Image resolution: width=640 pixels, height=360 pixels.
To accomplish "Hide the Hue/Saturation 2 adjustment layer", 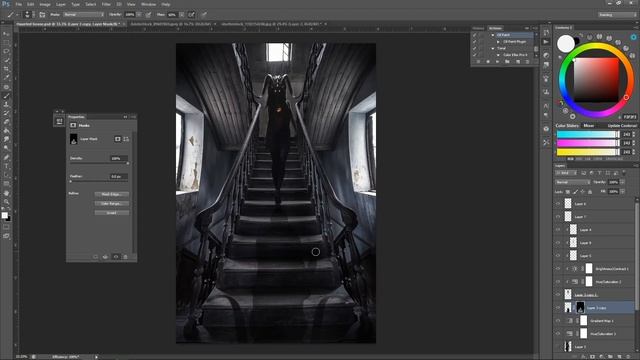I will pos(558,282).
